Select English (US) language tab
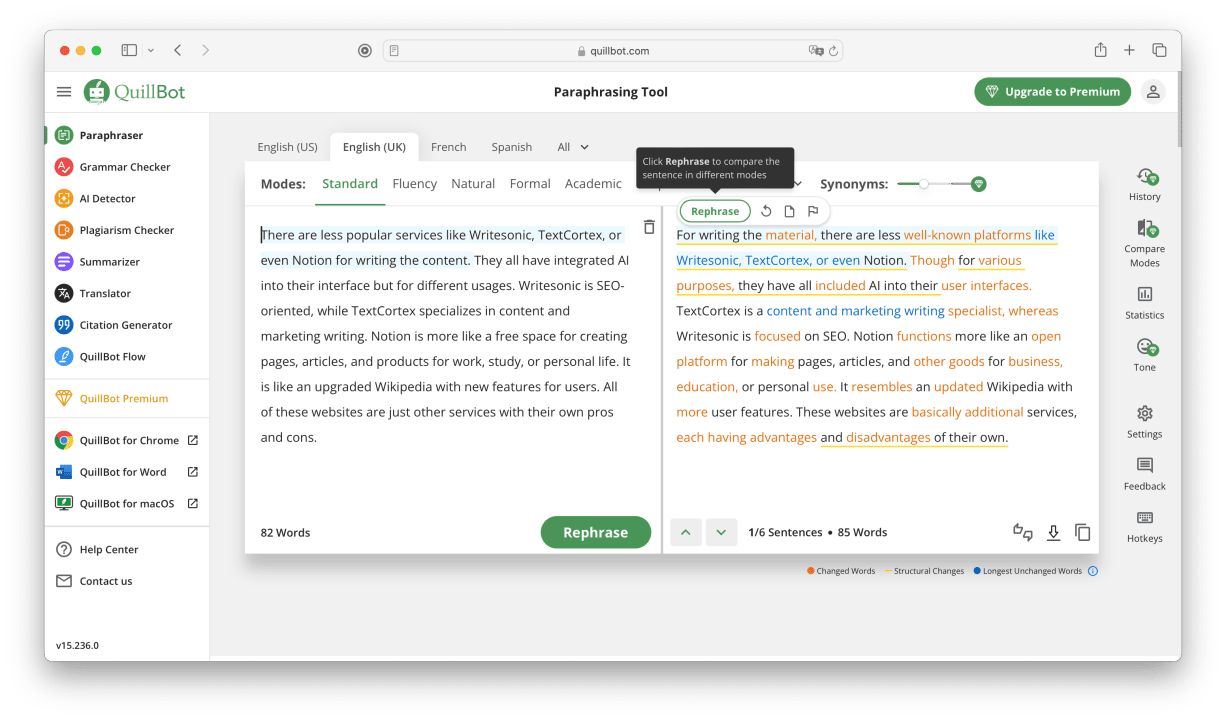The width and height of the screenshot is (1226, 720). (x=287, y=147)
